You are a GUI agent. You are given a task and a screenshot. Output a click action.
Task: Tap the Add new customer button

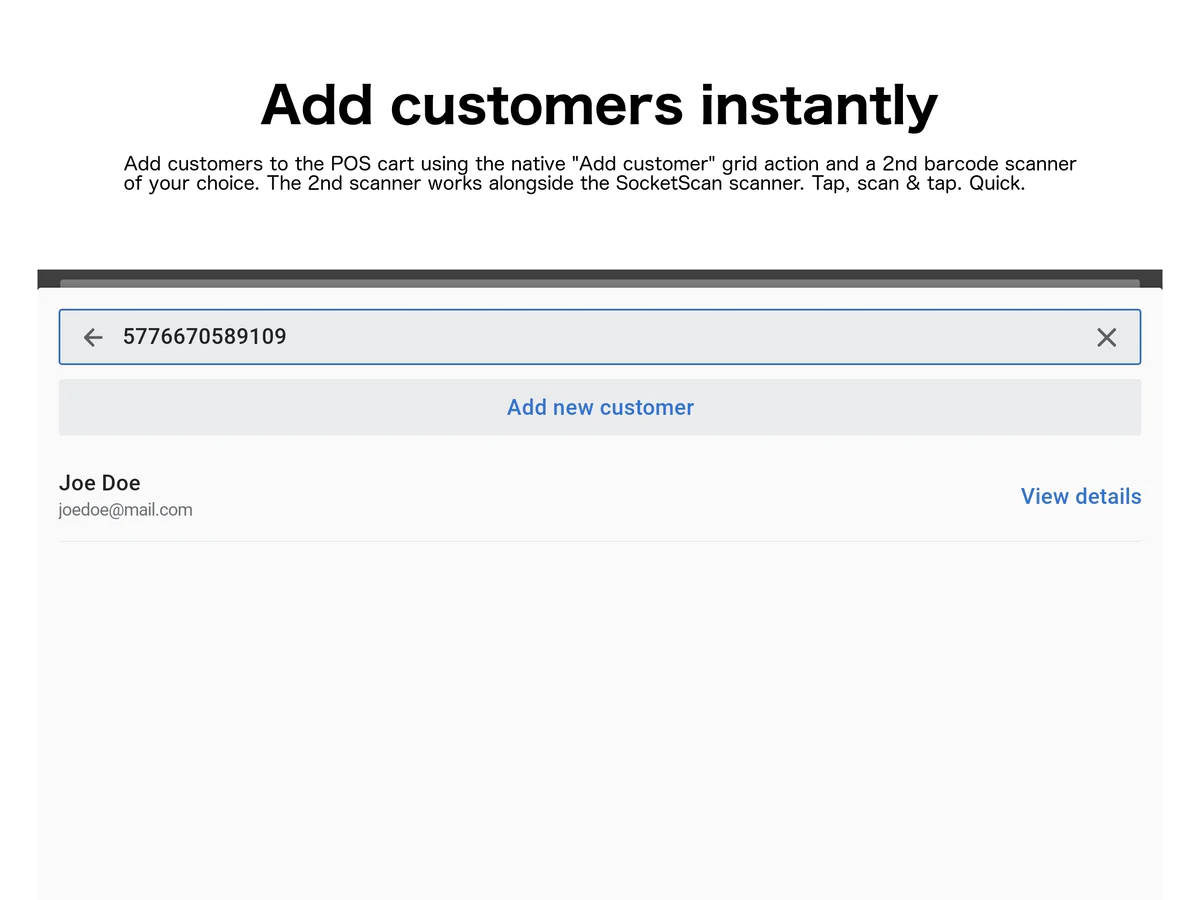pyautogui.click(x=600, y=407)
